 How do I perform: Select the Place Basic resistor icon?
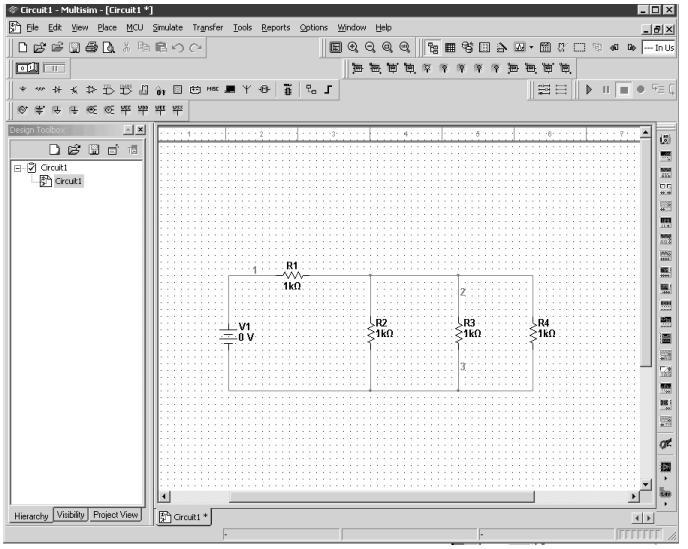38,89
